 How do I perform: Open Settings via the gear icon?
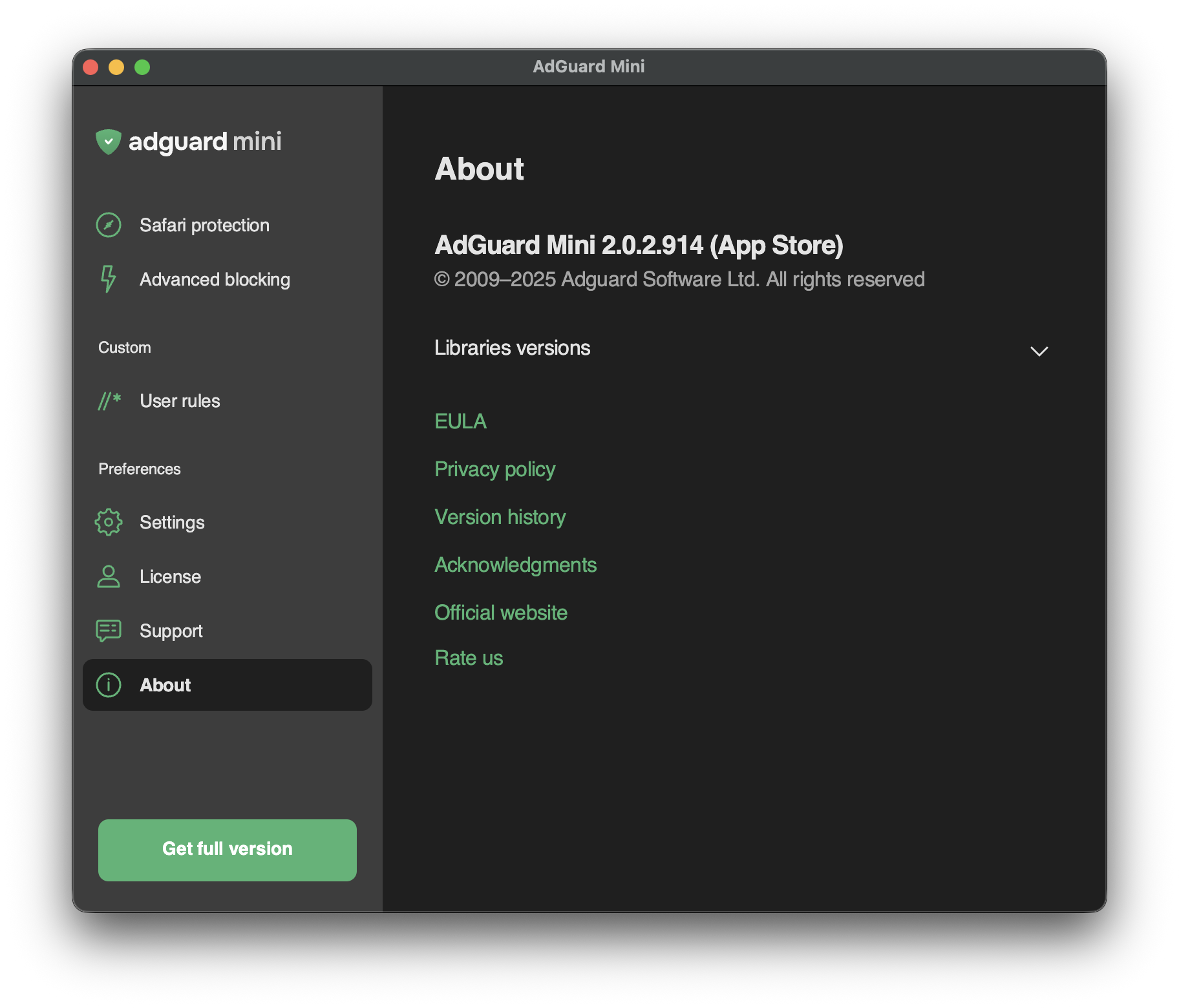click(109, 522)
